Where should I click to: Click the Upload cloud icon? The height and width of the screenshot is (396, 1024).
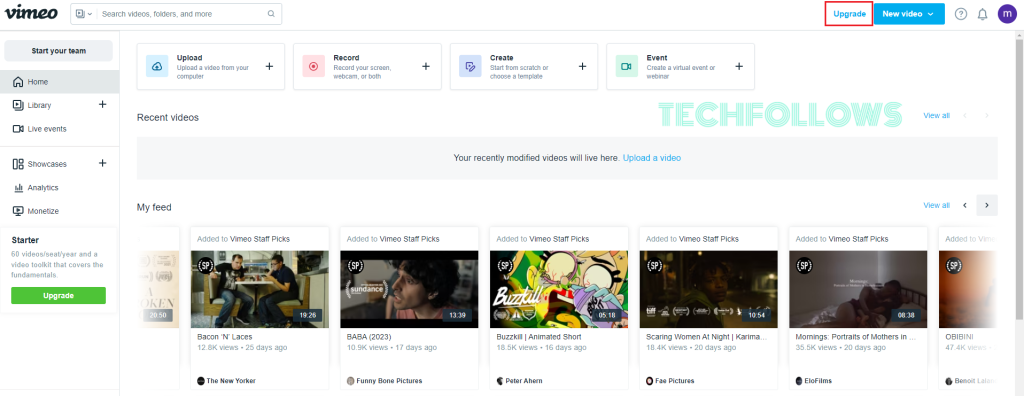tap(157, 67)
